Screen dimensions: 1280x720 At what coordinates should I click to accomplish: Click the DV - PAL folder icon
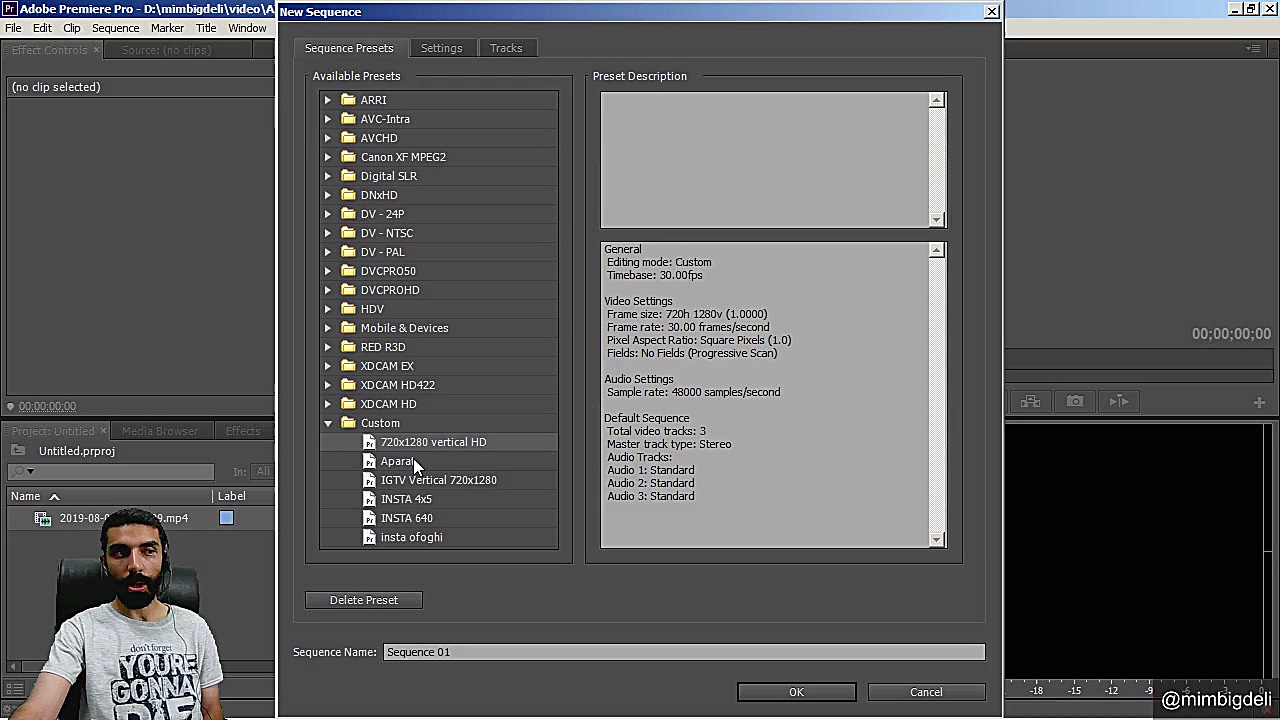pyautogui.click(x=348, y=252)
